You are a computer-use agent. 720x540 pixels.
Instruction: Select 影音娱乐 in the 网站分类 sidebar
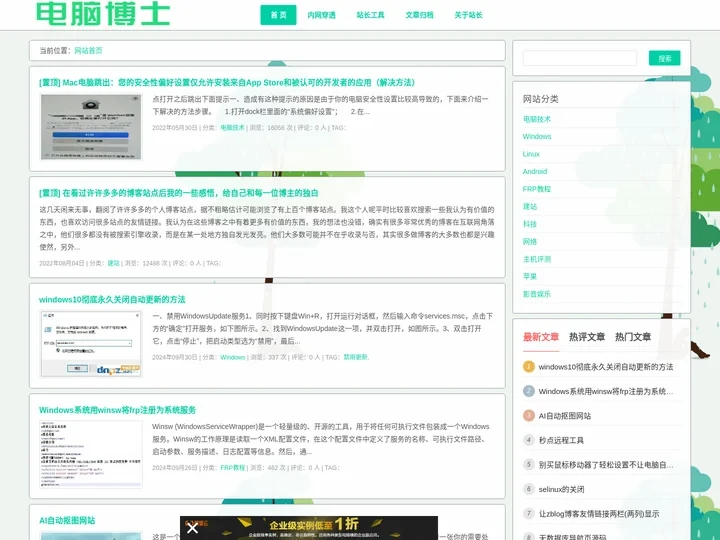coord(537,294)
